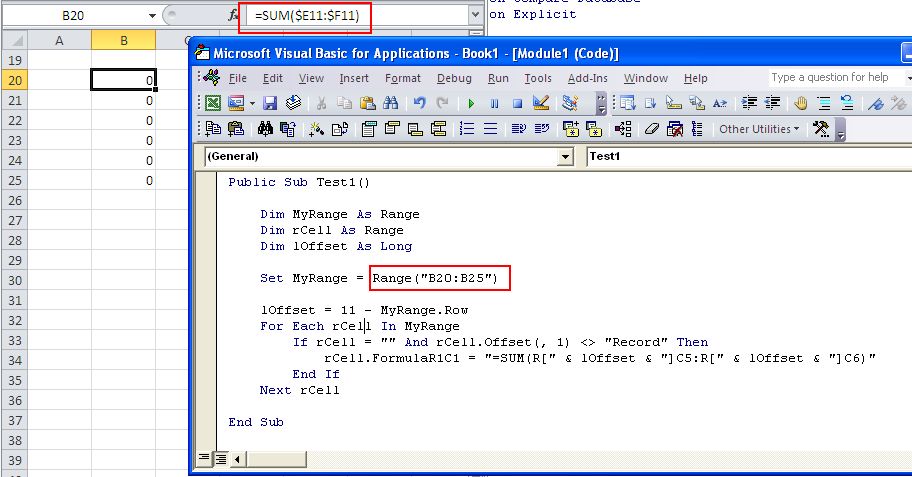Click the code window left scroll arrow
The height and width of the screenshot is (477, 912).
pyautogui.click(x=237, y=460)
